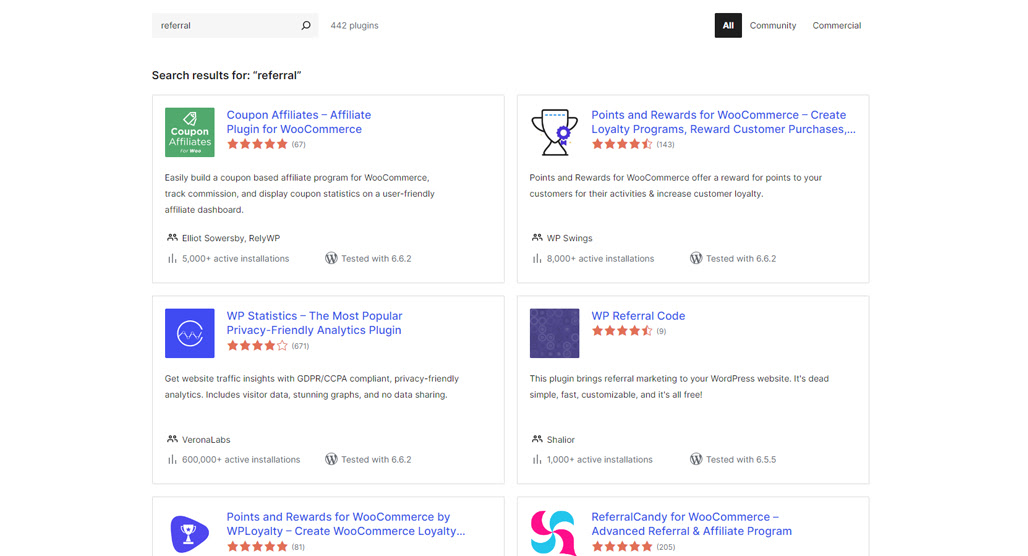Switch to the Community filter
This screenshot has height=556, width=1028.
(x=773, y=26)
